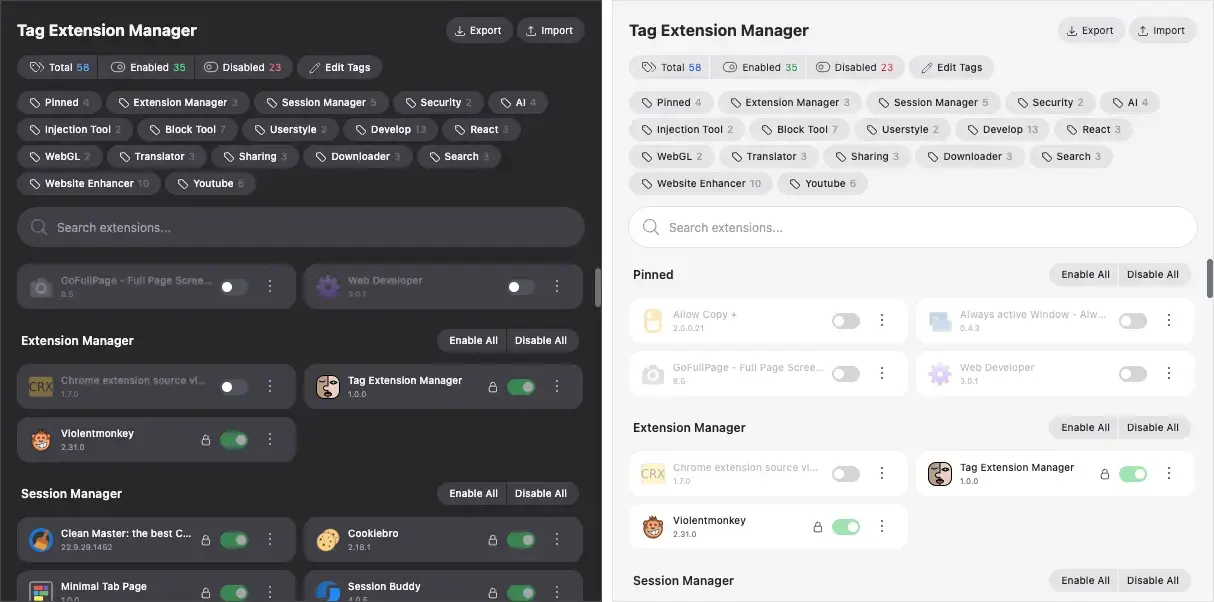Click lock icon beside Clean Master in dark panel
This screenshot has width=1214, height=602.
[206, 540]
